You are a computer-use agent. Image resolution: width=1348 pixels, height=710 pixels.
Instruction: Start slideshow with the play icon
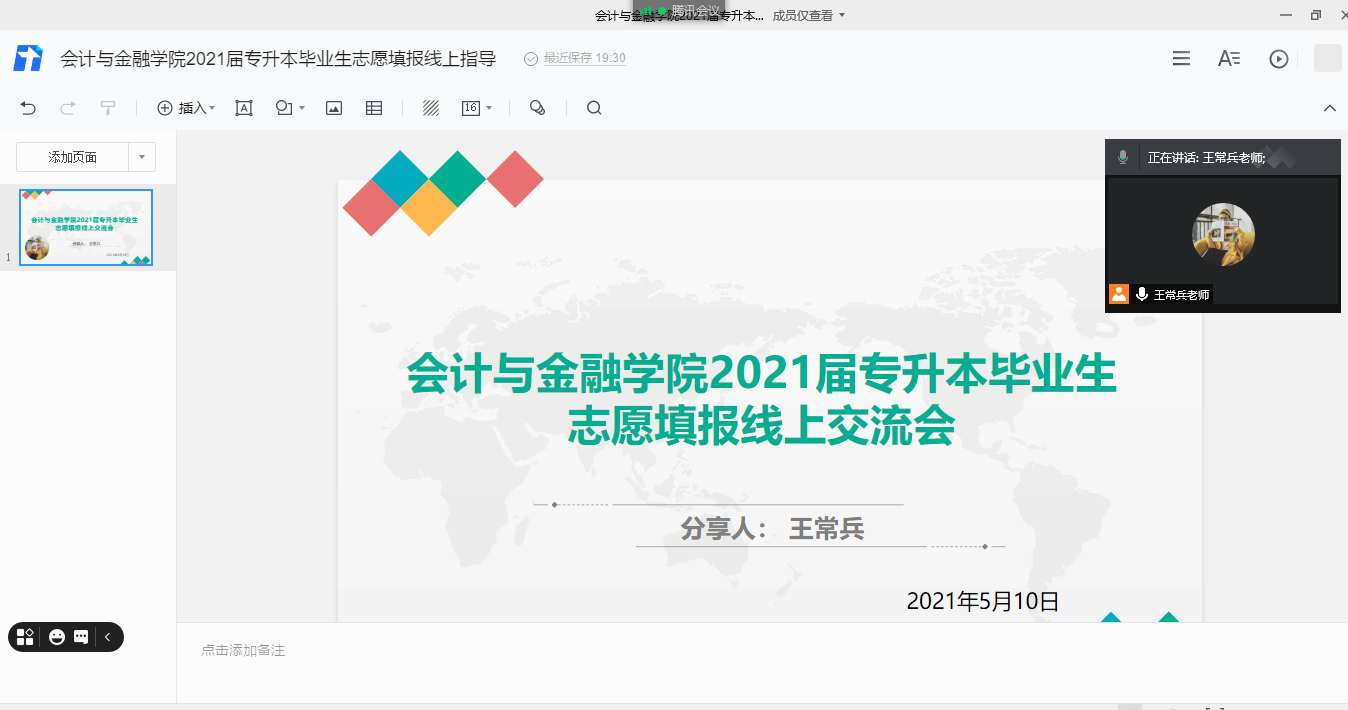[1278, 59]
